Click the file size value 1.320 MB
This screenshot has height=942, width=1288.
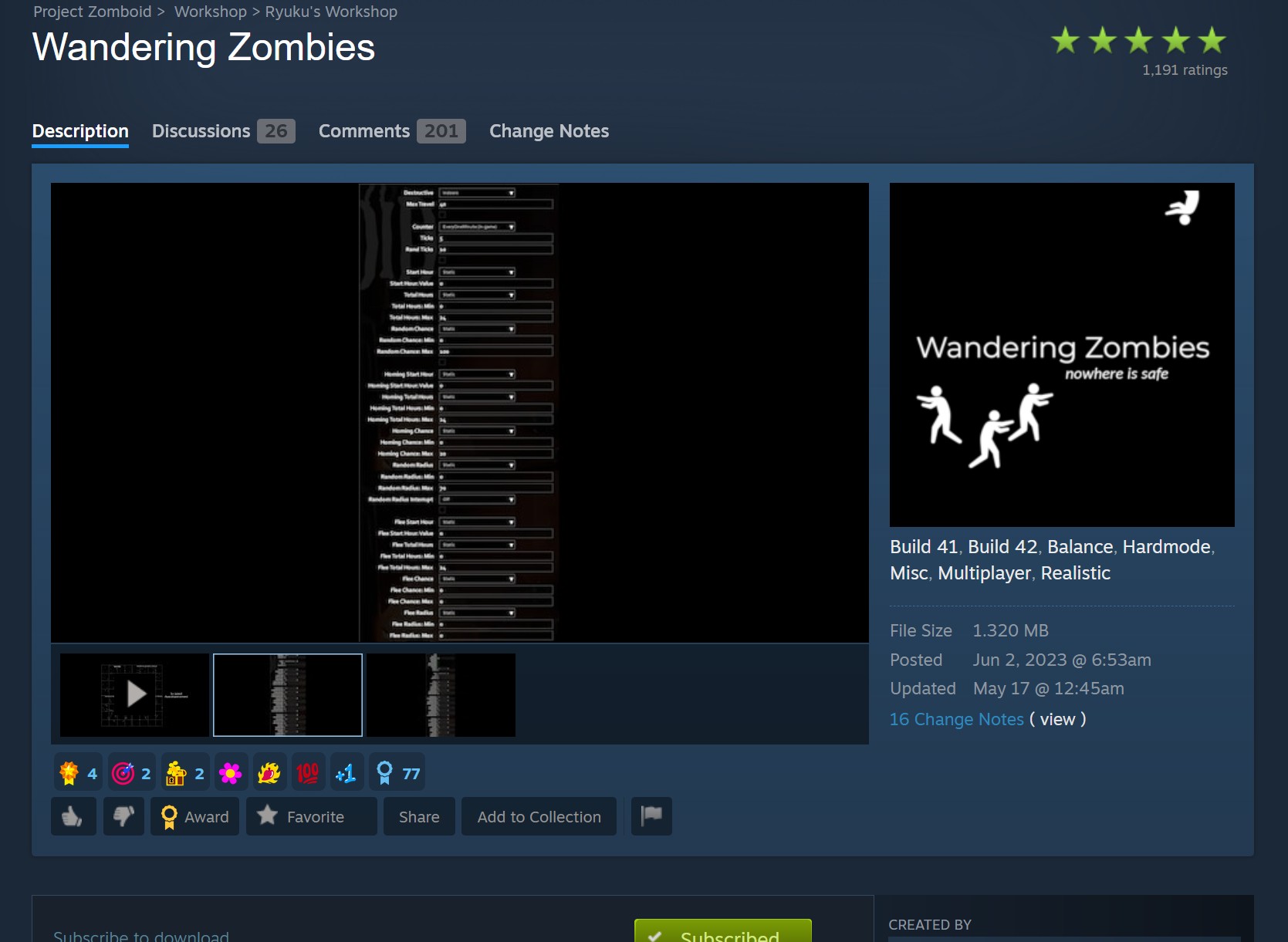tap(1010, 631)
